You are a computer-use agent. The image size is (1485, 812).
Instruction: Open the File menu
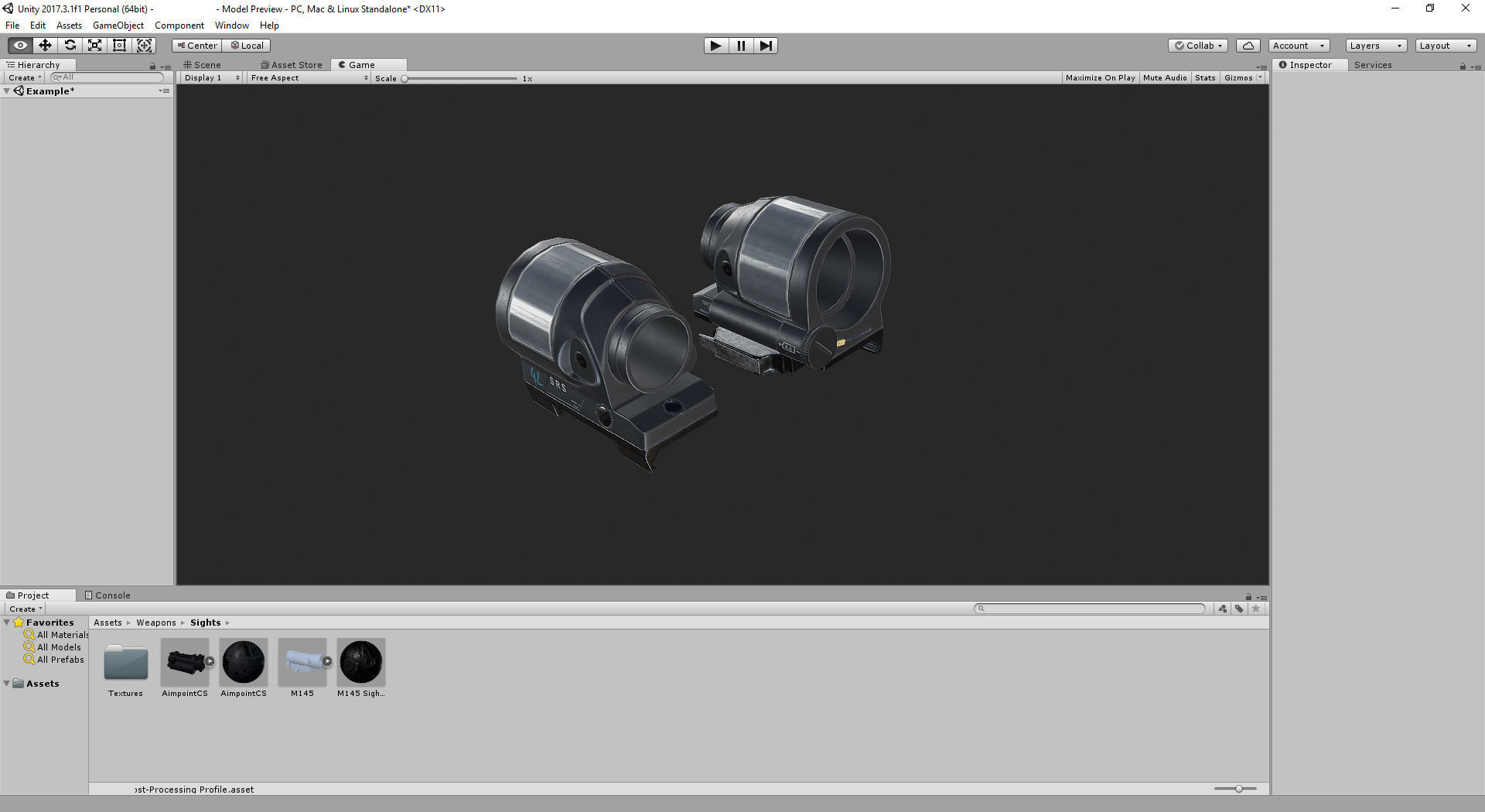point(12,26)
